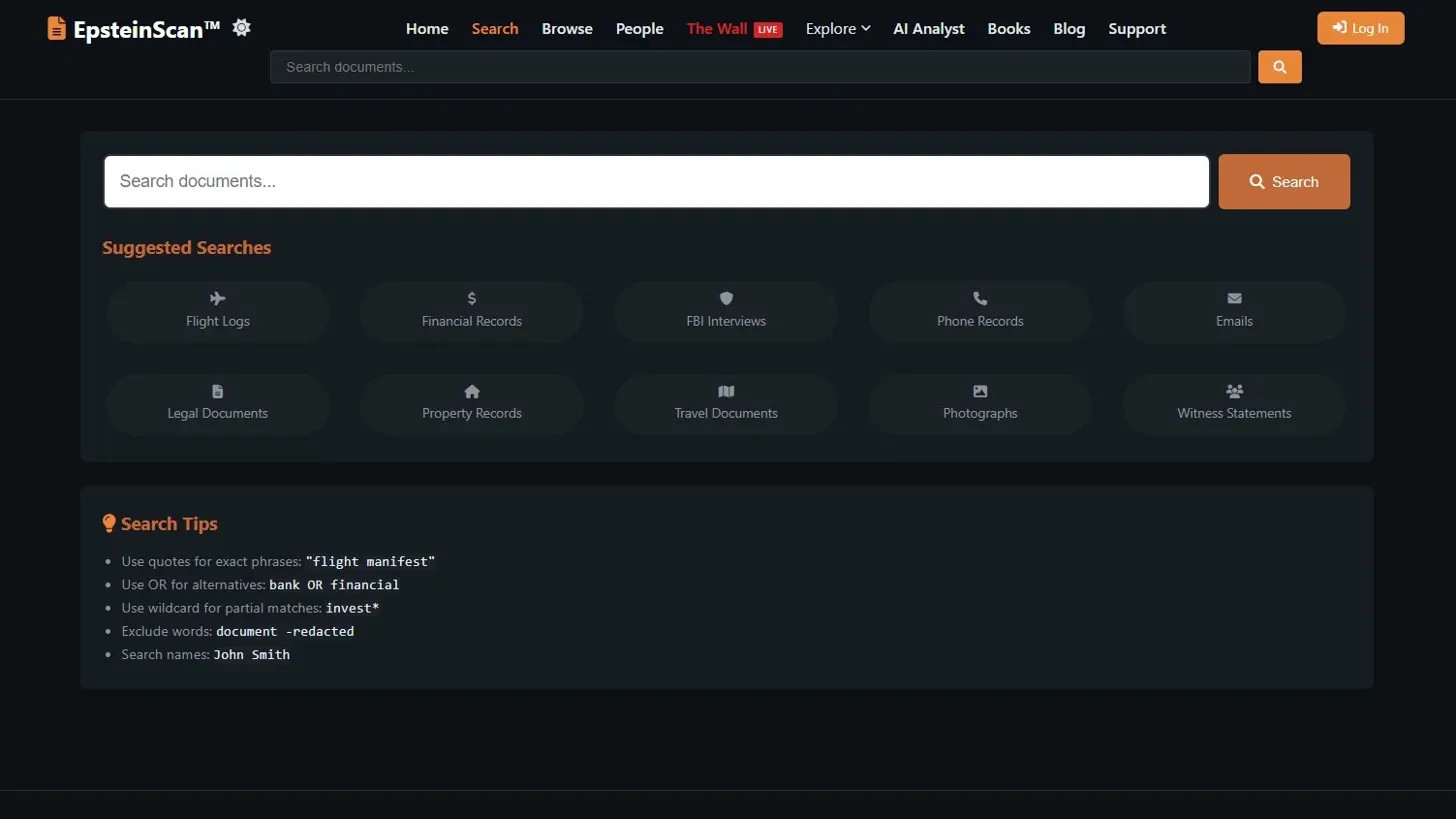Open the Search nav item
The height and width of the screenshot is (819, 1456).
[495, 29]
